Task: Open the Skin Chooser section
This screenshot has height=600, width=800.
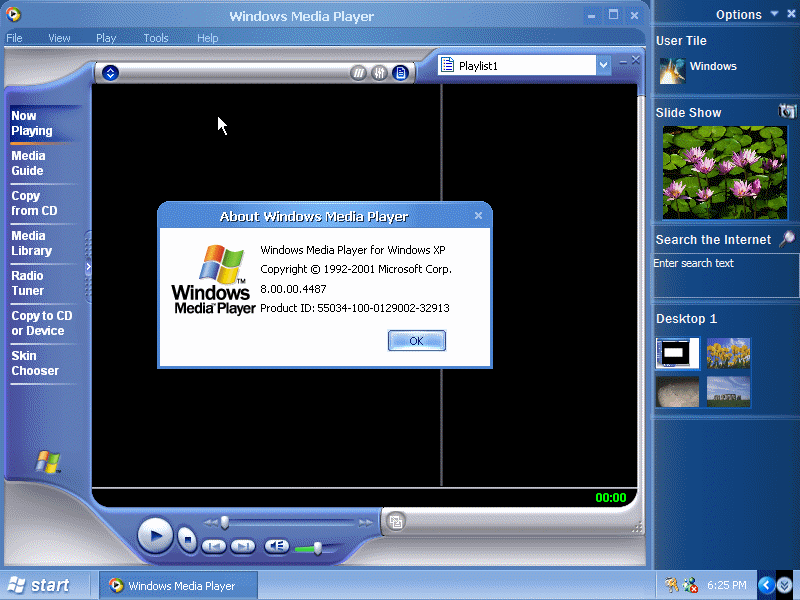Action: click(x=35, y=363)
